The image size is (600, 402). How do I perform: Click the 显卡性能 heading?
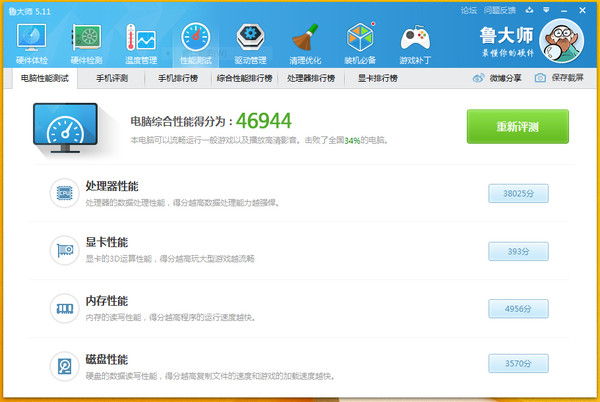click(x=107, y=242)
